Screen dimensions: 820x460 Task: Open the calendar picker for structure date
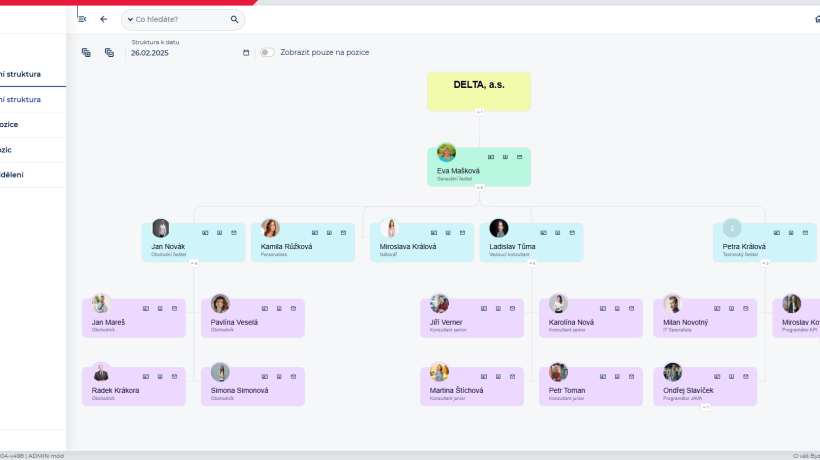pyautogui.click(x=246, y=52)
